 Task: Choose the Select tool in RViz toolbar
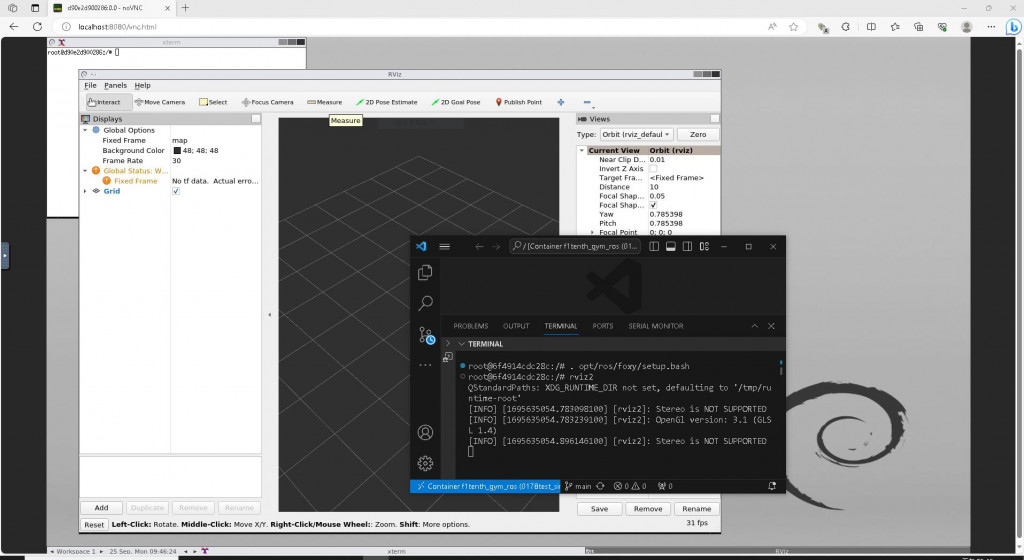coord(213,102)
